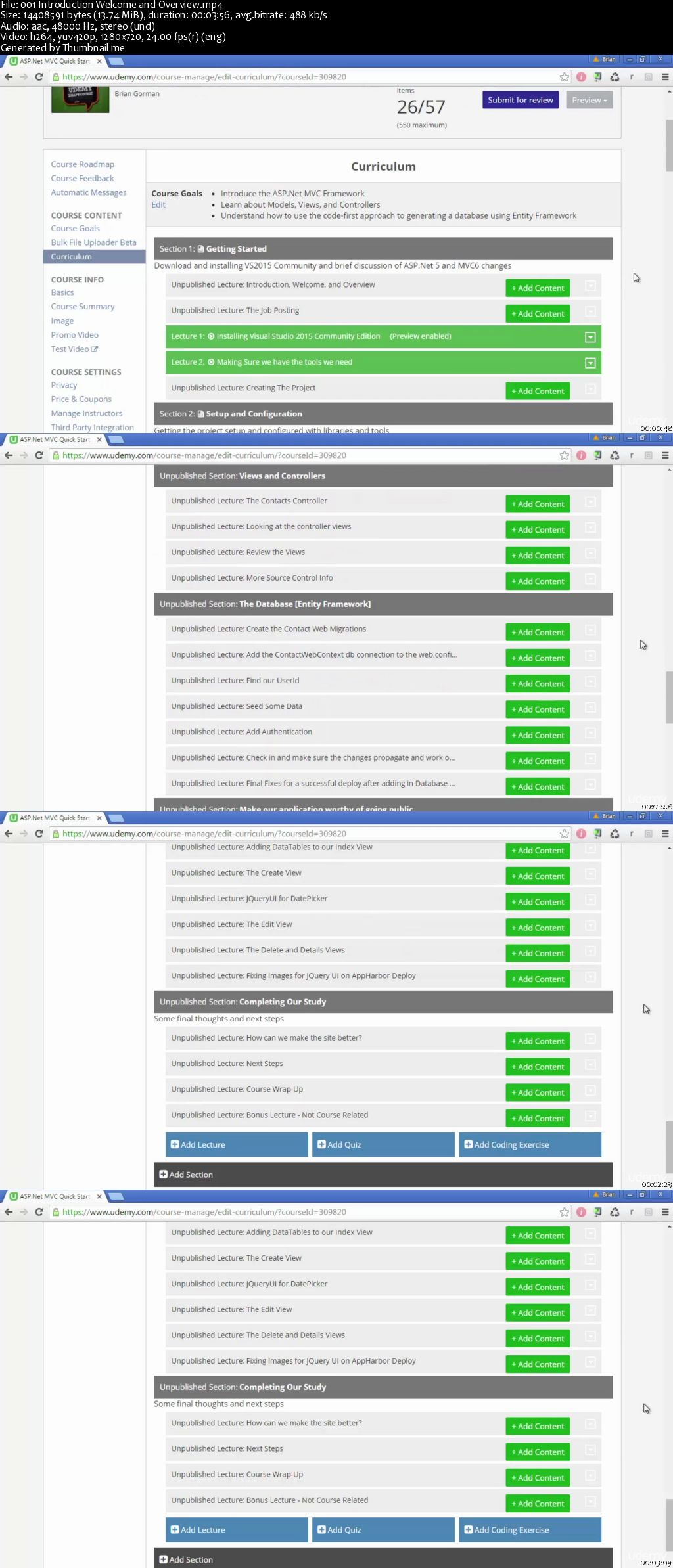673x1568 pixels.
Task: Expand Lecture 2 Making Sure we have tools
Action: tap(590, 363)
